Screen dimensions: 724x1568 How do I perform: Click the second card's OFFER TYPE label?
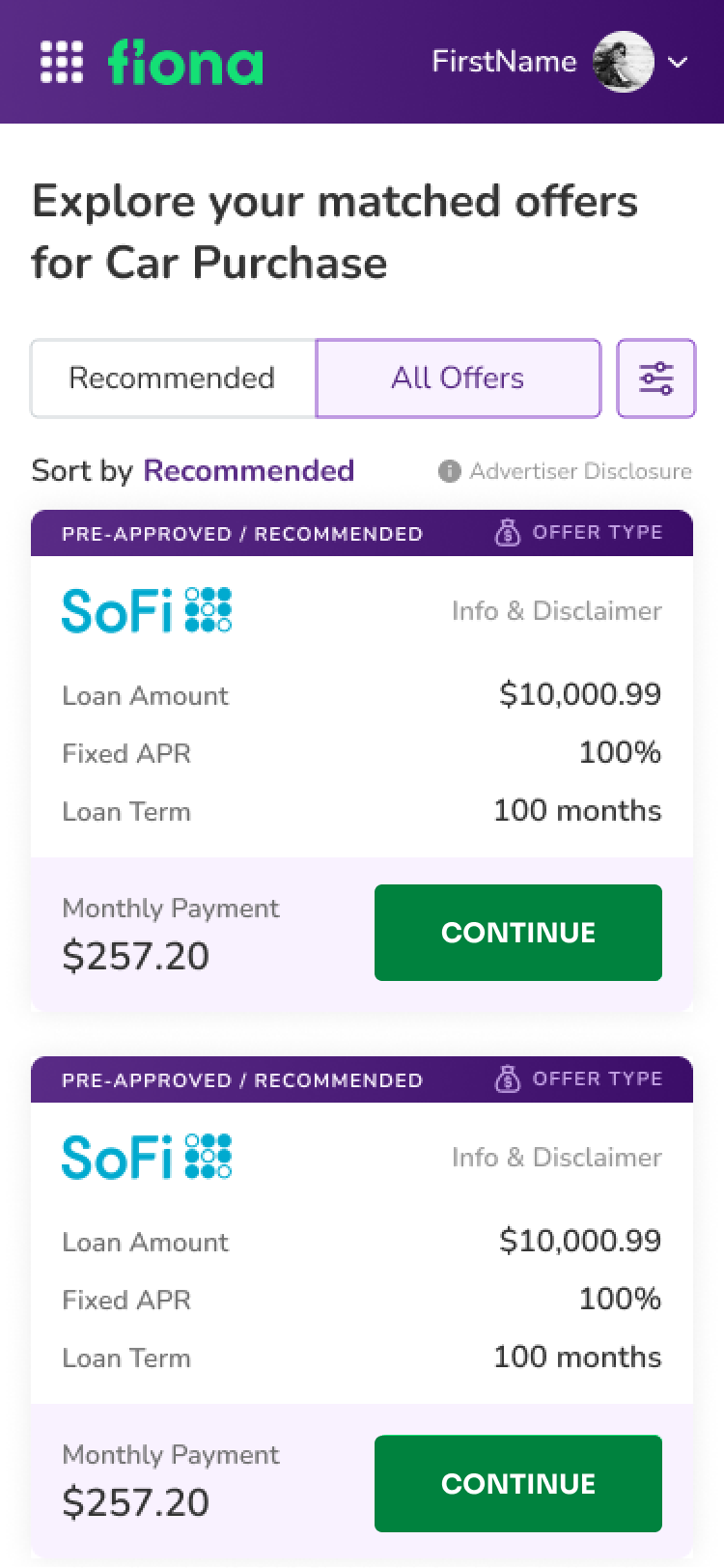598,1079
